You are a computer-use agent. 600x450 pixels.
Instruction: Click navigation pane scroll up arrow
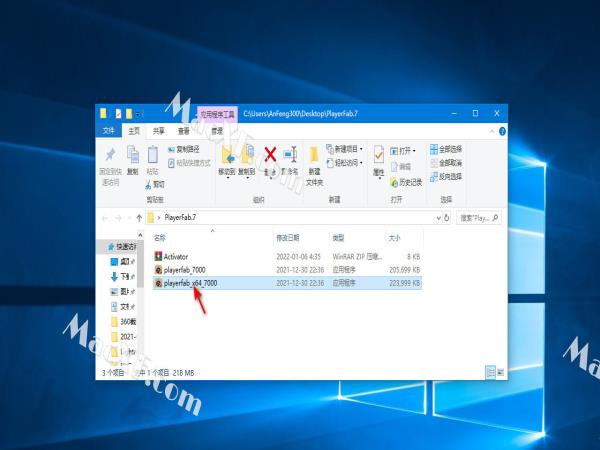click(x=140, y=235)
